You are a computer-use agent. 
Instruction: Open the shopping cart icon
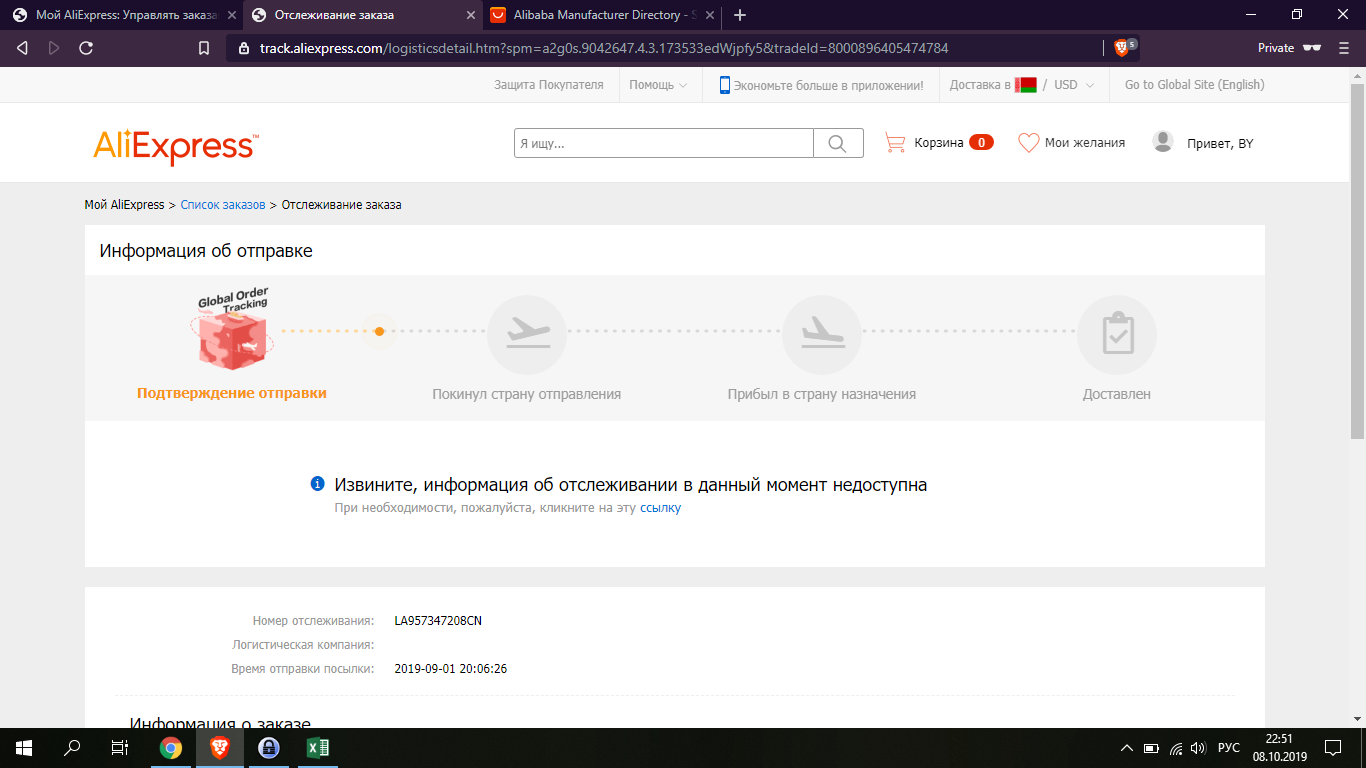tap(895, 143)
